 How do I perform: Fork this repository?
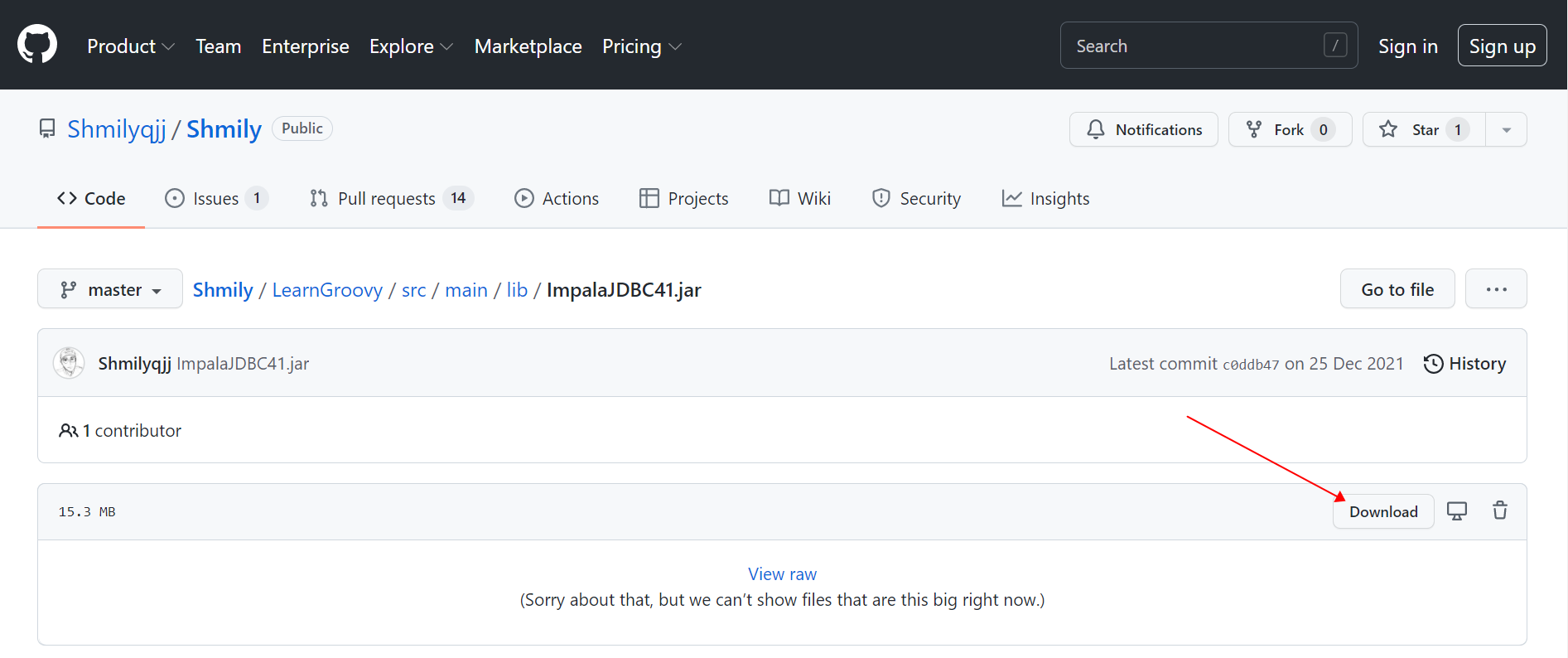click(1290, 129)
